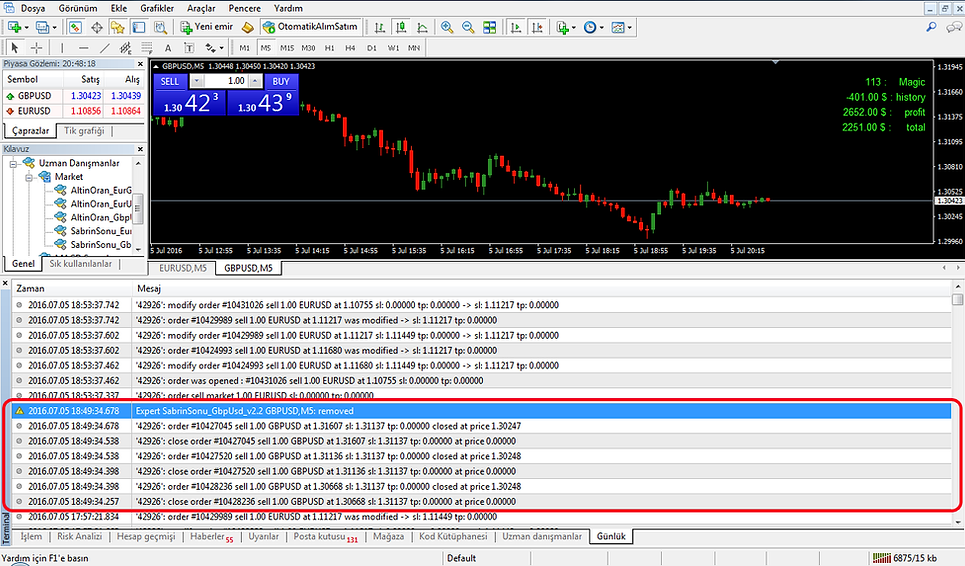This screenshot has height=566, width=965.
Task: Open the Grafikler menu
Action: pos(157,8)
